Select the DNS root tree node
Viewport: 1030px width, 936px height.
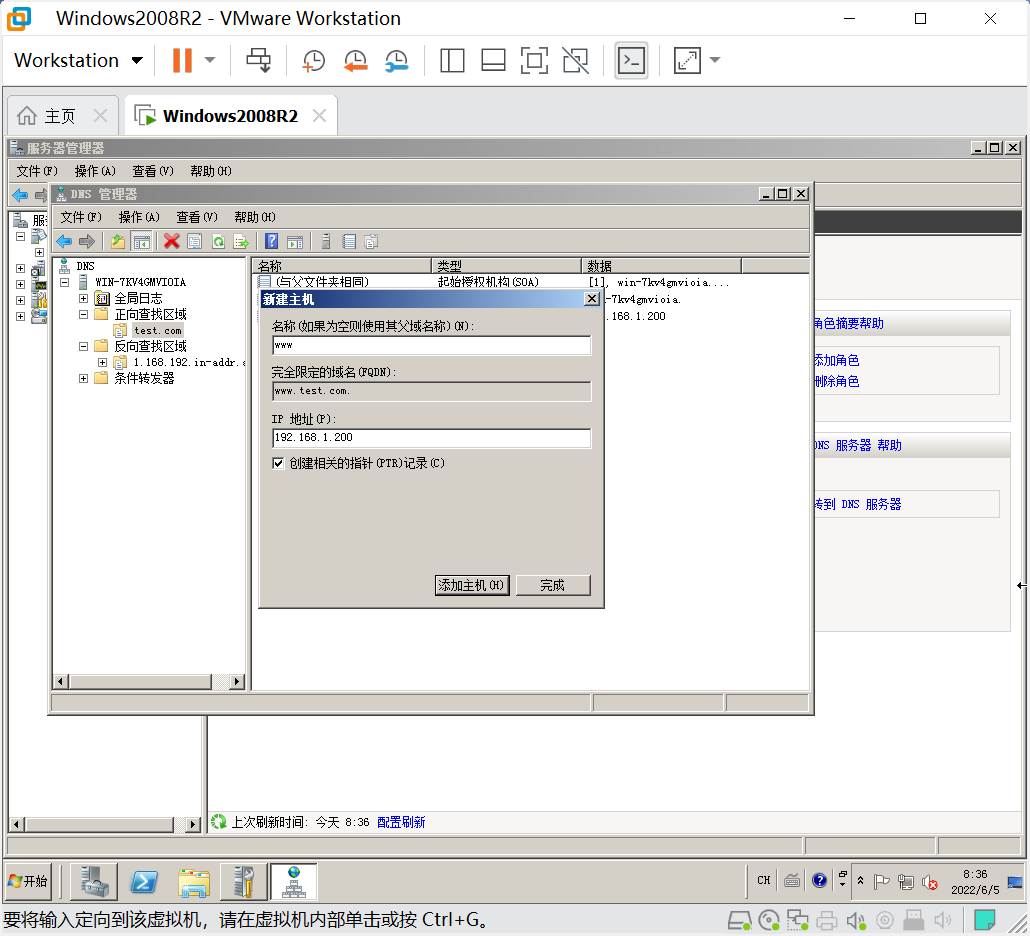point(85,266)
